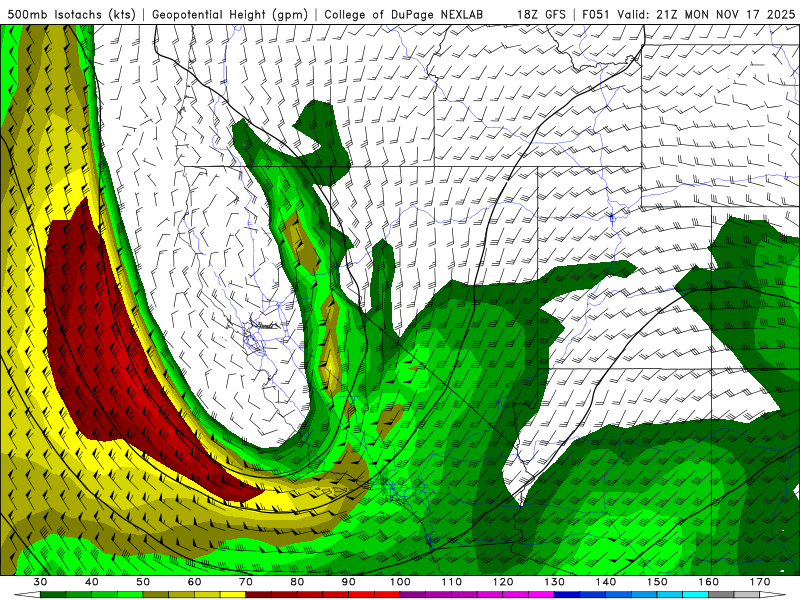Click the legend value 30

pos(40,582)
